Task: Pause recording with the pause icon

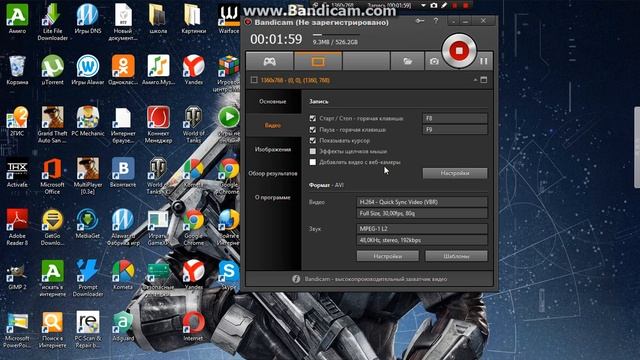Action: [x=484, y=61]
